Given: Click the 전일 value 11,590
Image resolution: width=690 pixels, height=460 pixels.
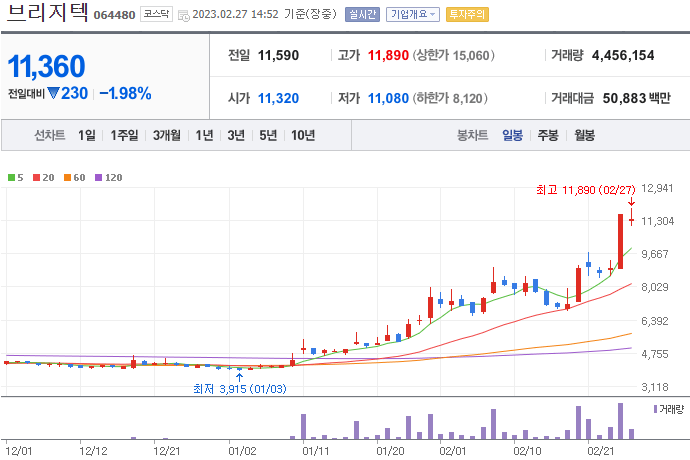Looking at the screenshot, I should pos(278,55).
